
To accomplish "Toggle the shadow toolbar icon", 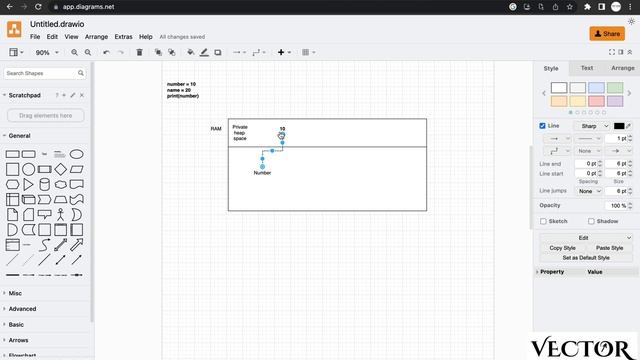I will (x=218, y=52).
